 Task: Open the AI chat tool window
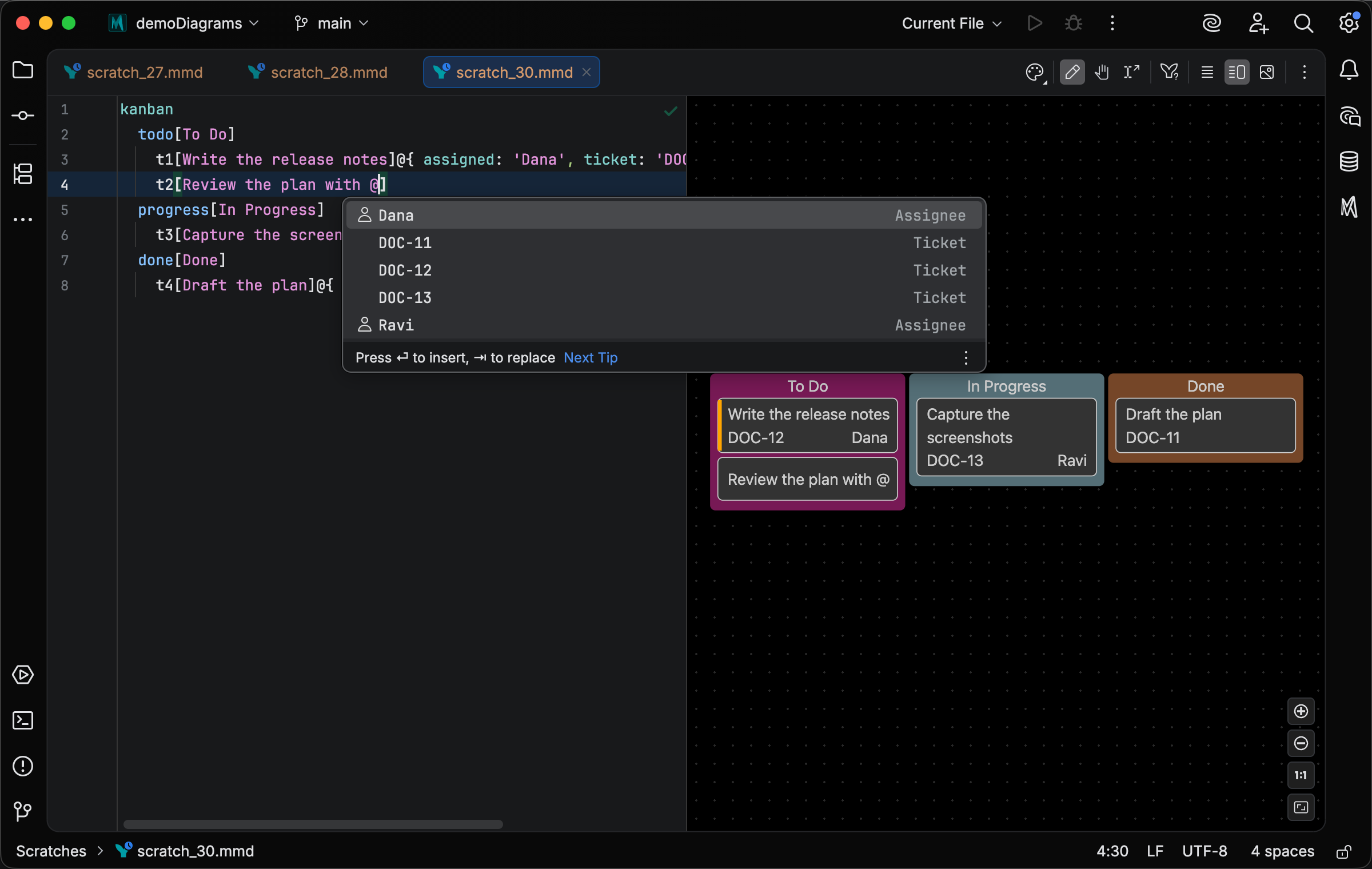tap(1349, 116)
